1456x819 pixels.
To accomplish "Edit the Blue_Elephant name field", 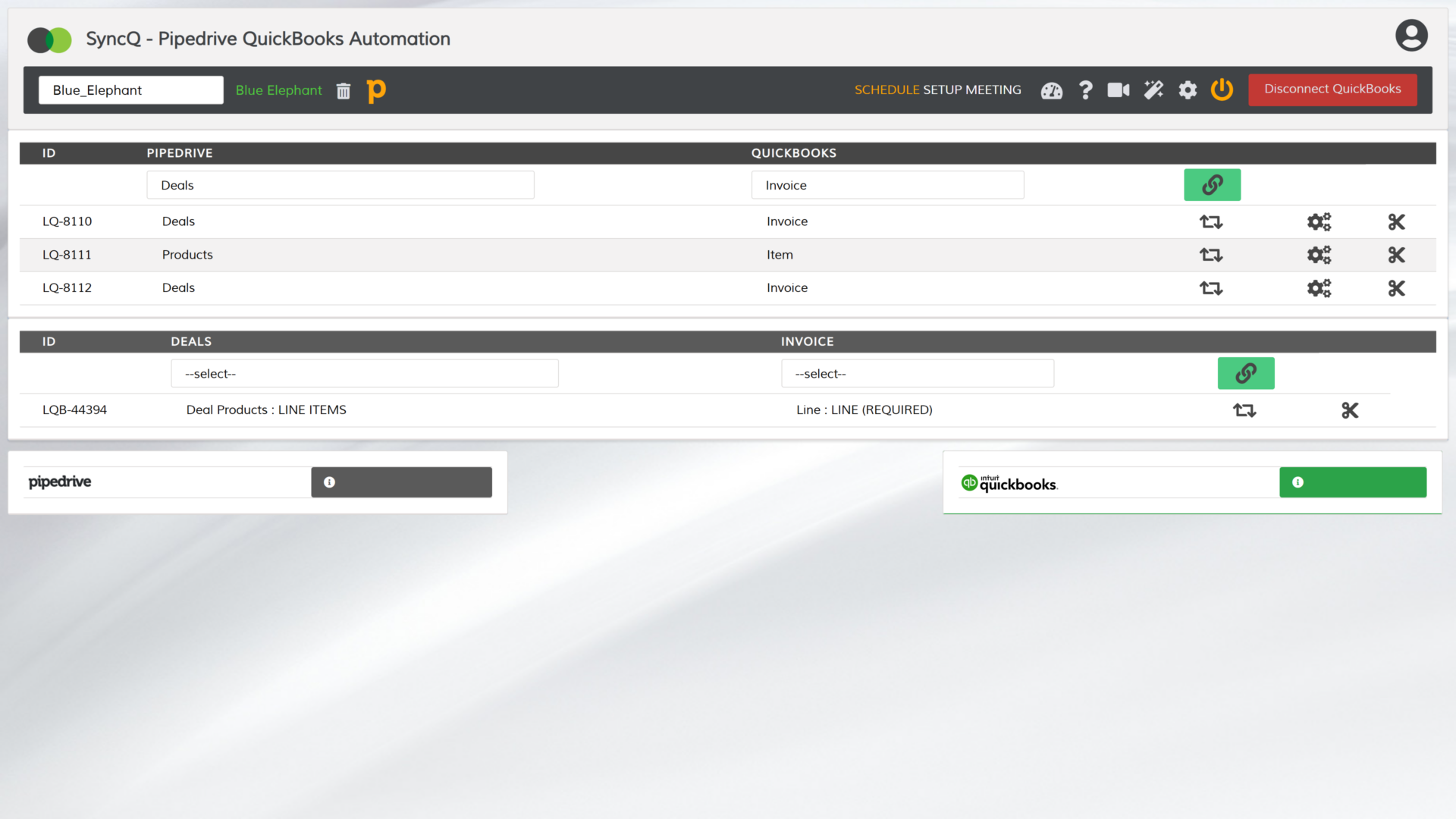I will (x=131, y=90).
